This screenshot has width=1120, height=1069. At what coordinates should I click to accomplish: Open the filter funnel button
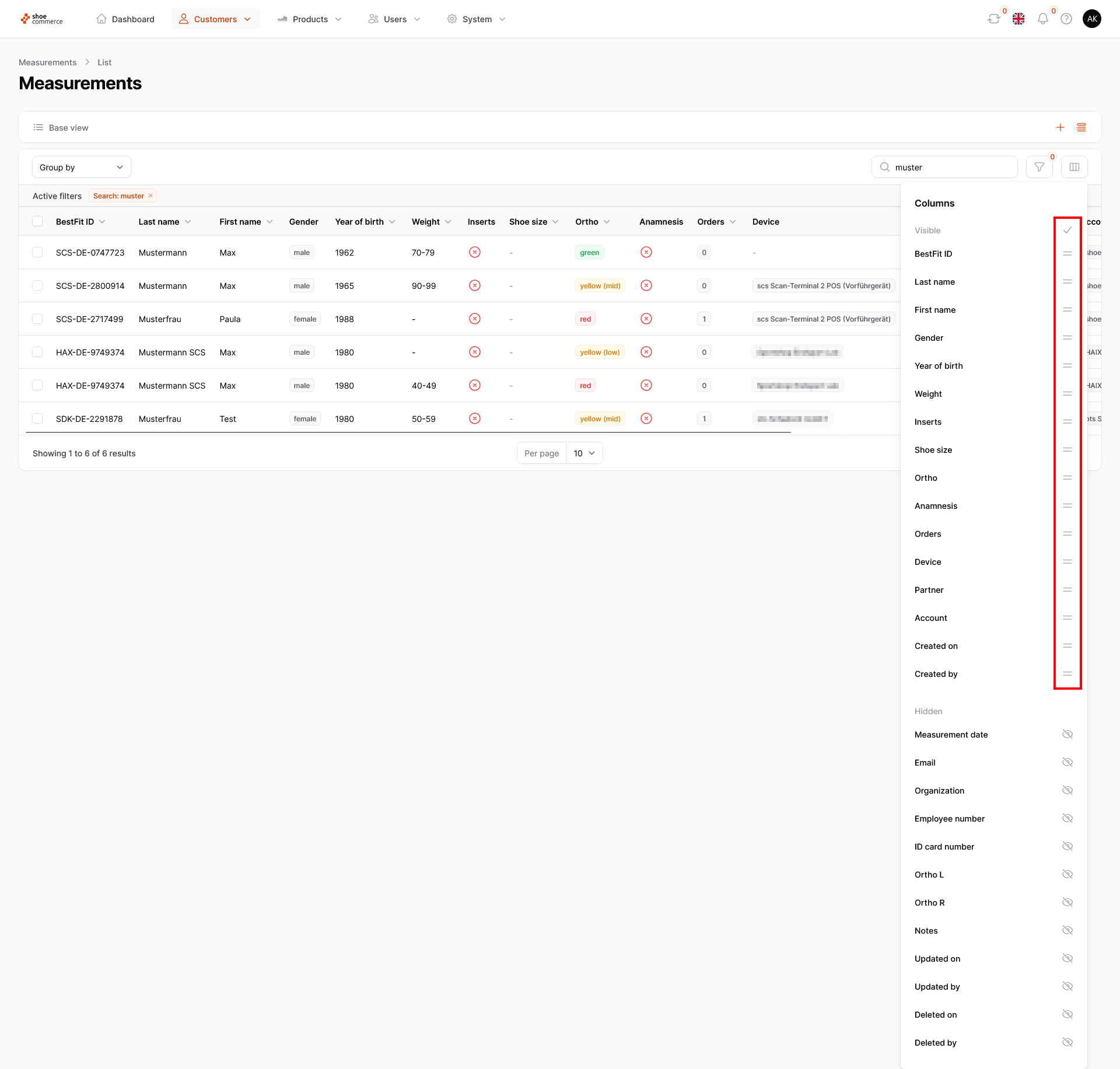1039,167
